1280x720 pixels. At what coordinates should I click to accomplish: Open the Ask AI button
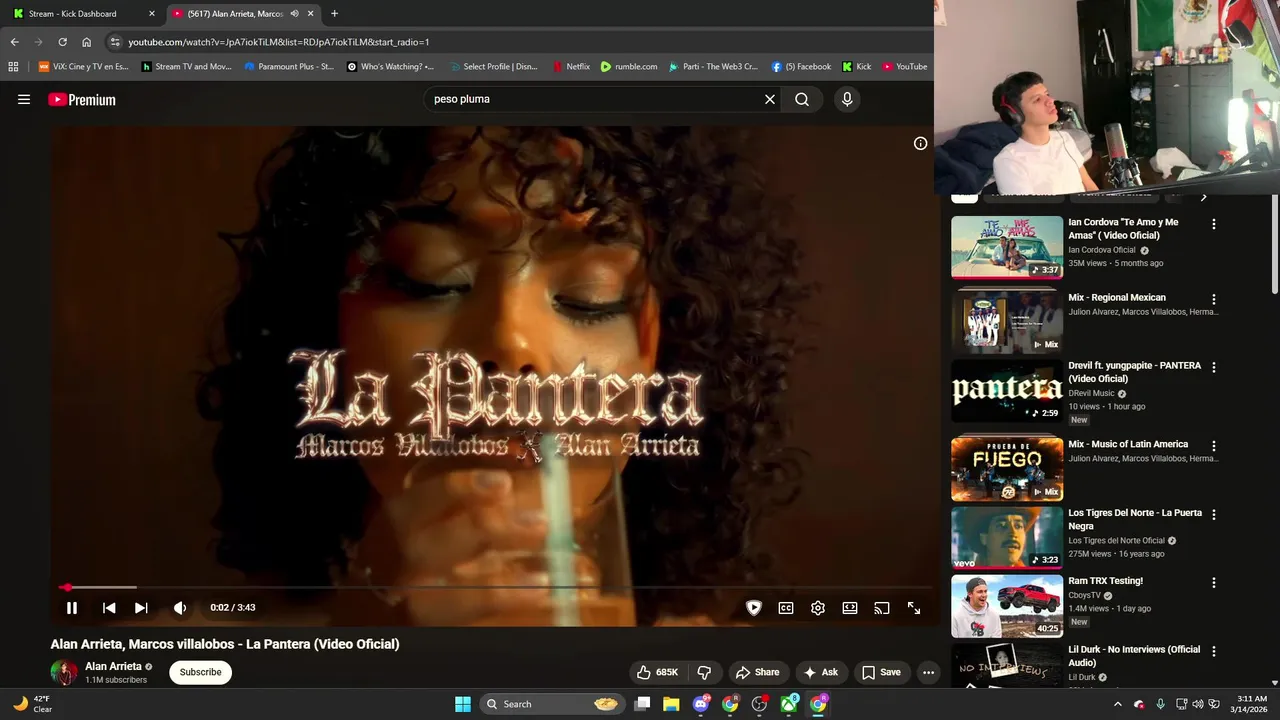pyautogui.click(x=820, y=672)
